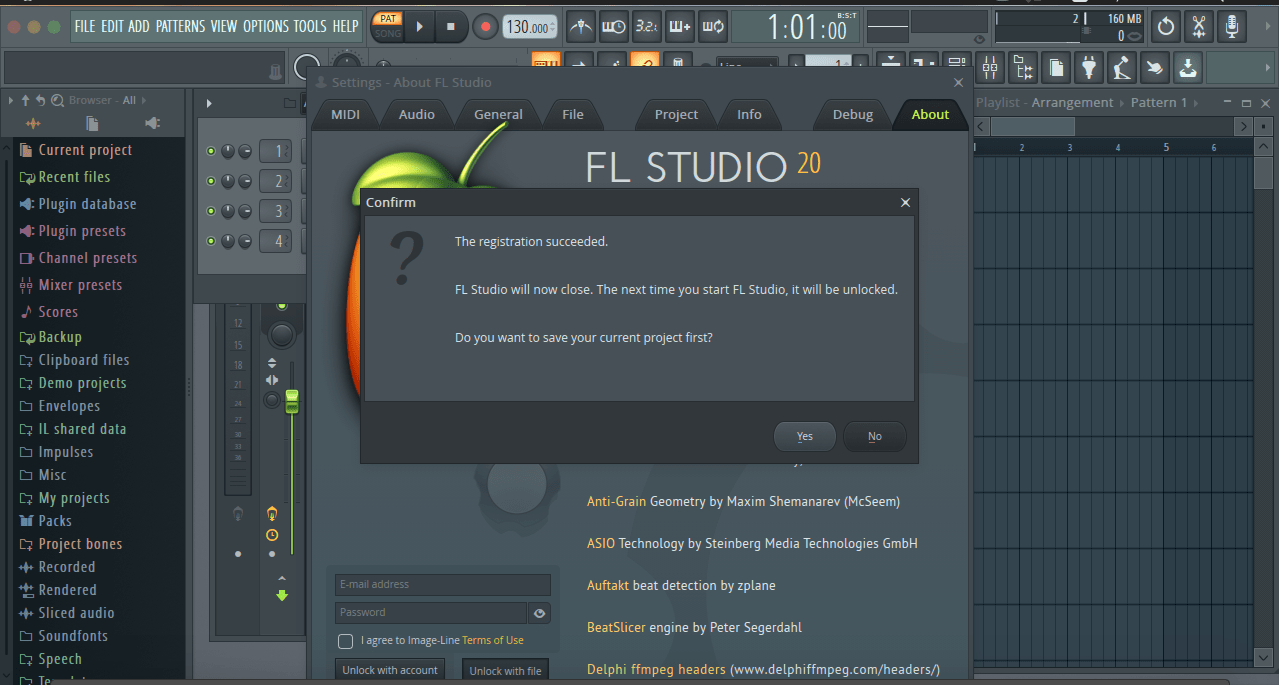Image resolution: width=1279 pixels, height=685 pixels.
Task: Click the browser files filter icon
Action: [x=92, y=123]
